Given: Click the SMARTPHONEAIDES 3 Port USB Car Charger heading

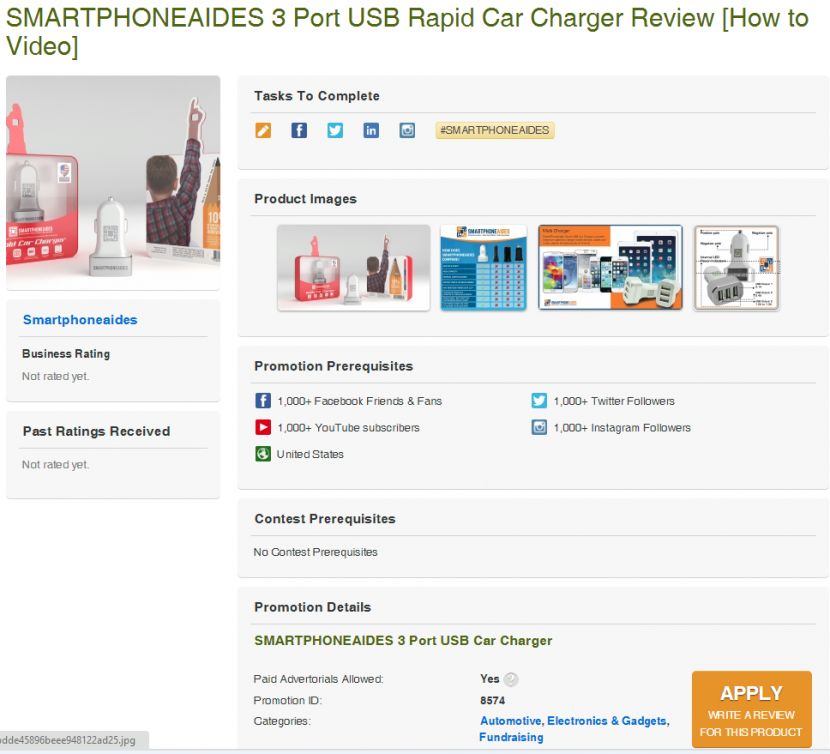Looking at the screenshot, I should pyautogui.click(x=403, y=641).
